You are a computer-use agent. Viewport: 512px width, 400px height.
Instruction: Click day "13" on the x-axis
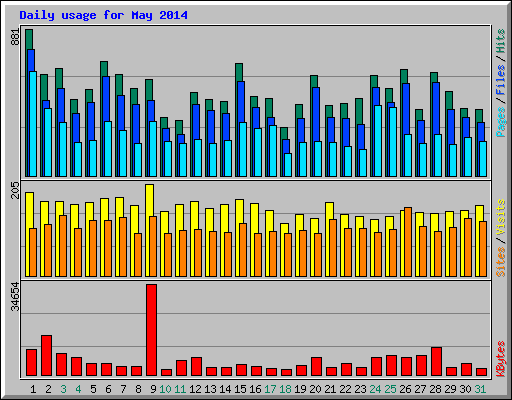[210, 389]
